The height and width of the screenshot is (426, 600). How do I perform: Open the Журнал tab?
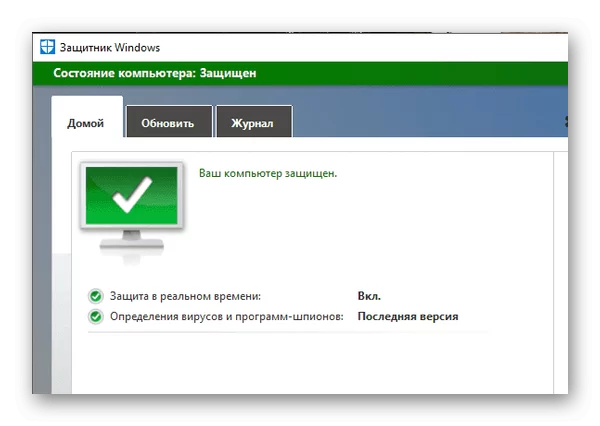coord(253,124)
